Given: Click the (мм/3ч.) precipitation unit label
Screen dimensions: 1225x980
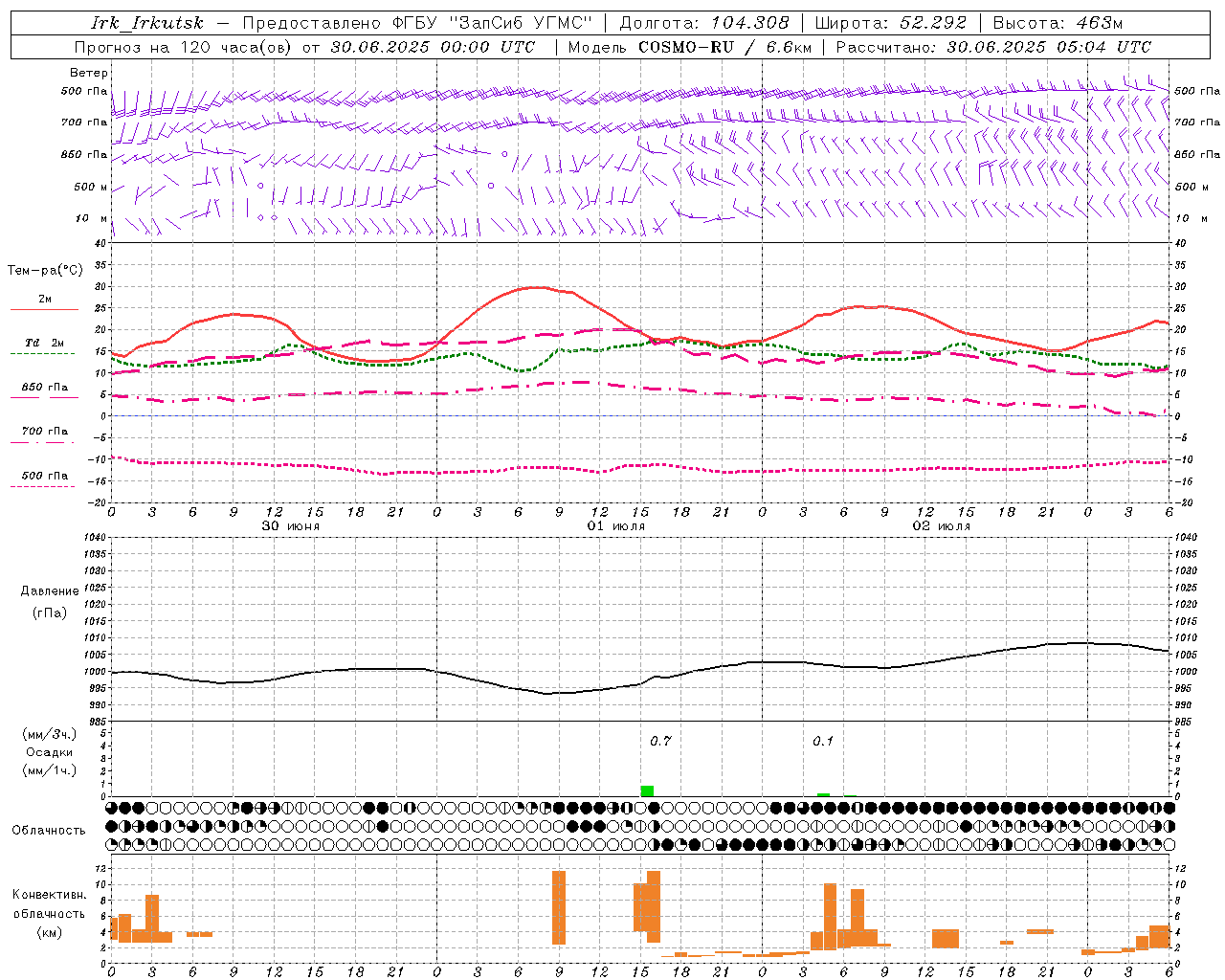Looking at the screenshot, I should (x=50, y=734).
